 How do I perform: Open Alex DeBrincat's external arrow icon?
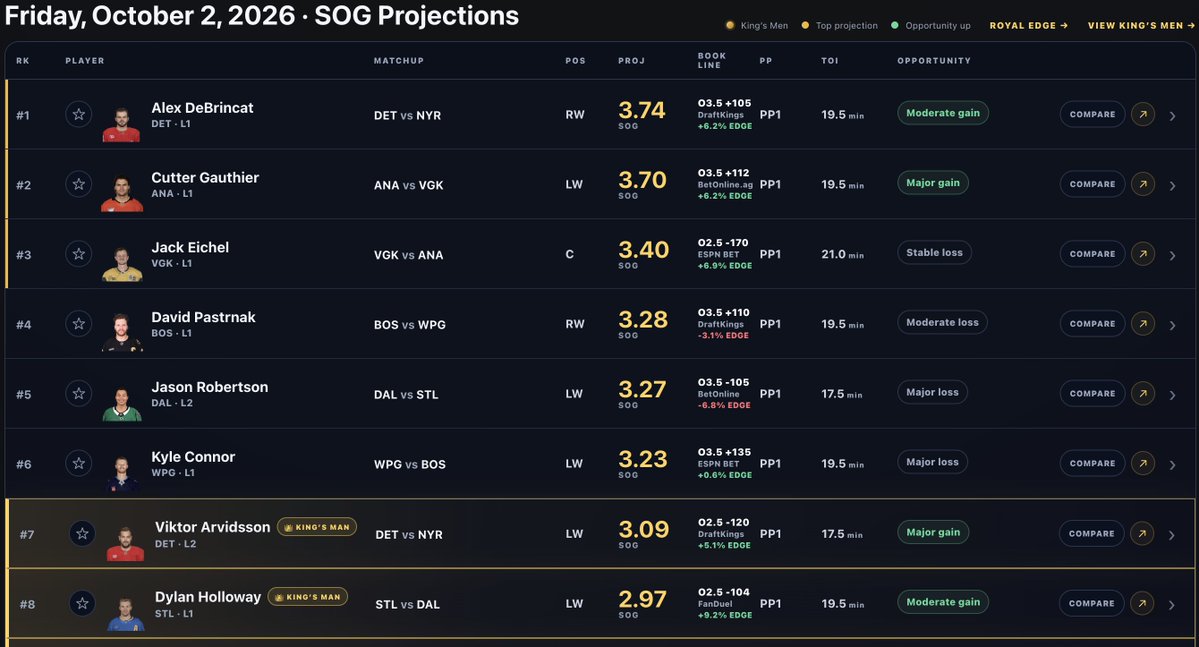coord(1142,115)
